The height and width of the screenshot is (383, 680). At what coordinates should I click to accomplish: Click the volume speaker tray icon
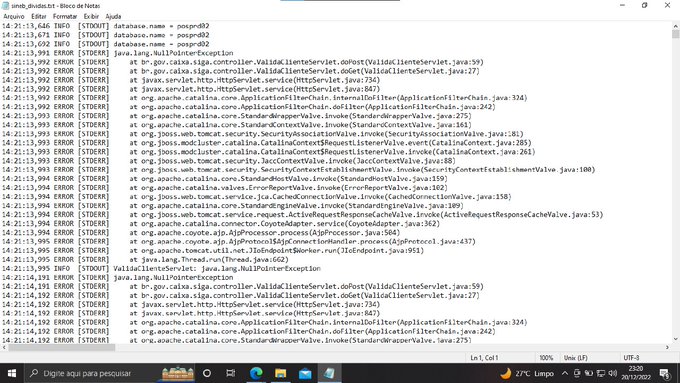(613, 373)
